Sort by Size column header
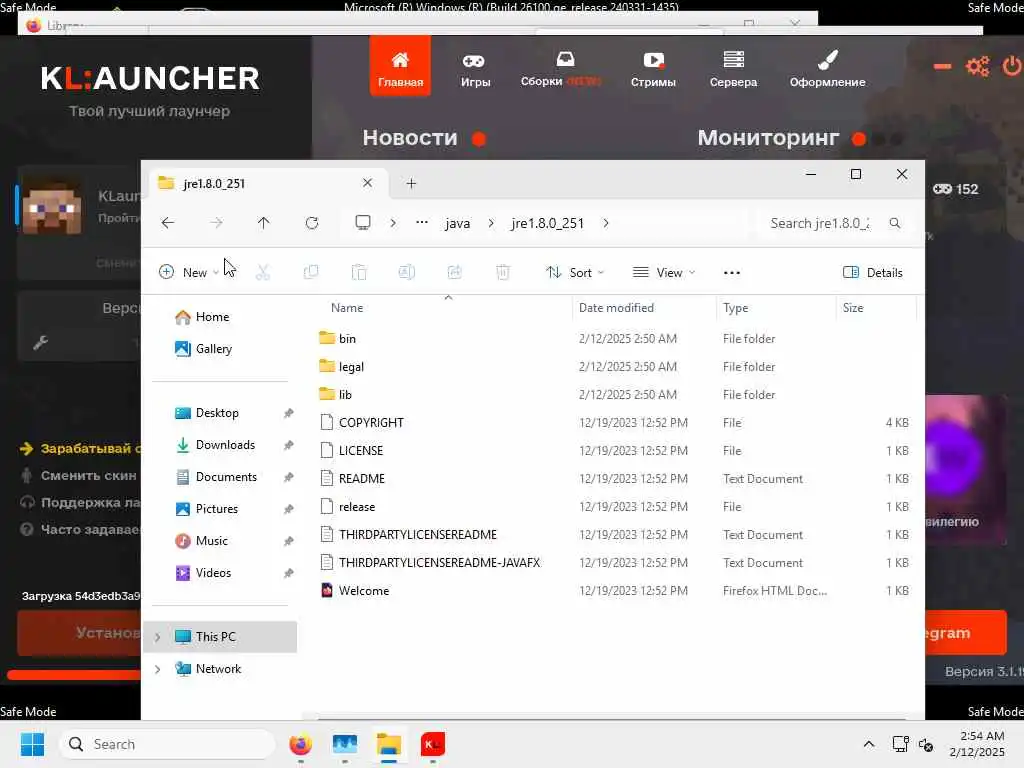Image resolution: width=1024 pixels, height=768 pixels. pyautogui.click(x=853, y=308)
